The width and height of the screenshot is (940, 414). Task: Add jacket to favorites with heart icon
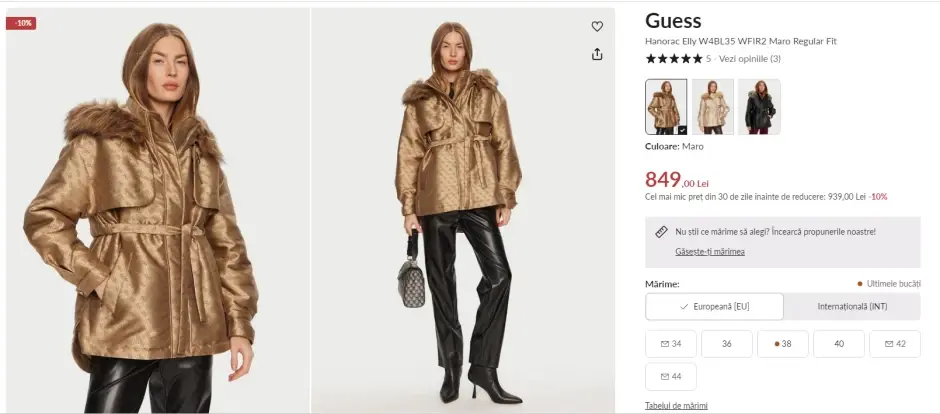[x=596, y=26]
